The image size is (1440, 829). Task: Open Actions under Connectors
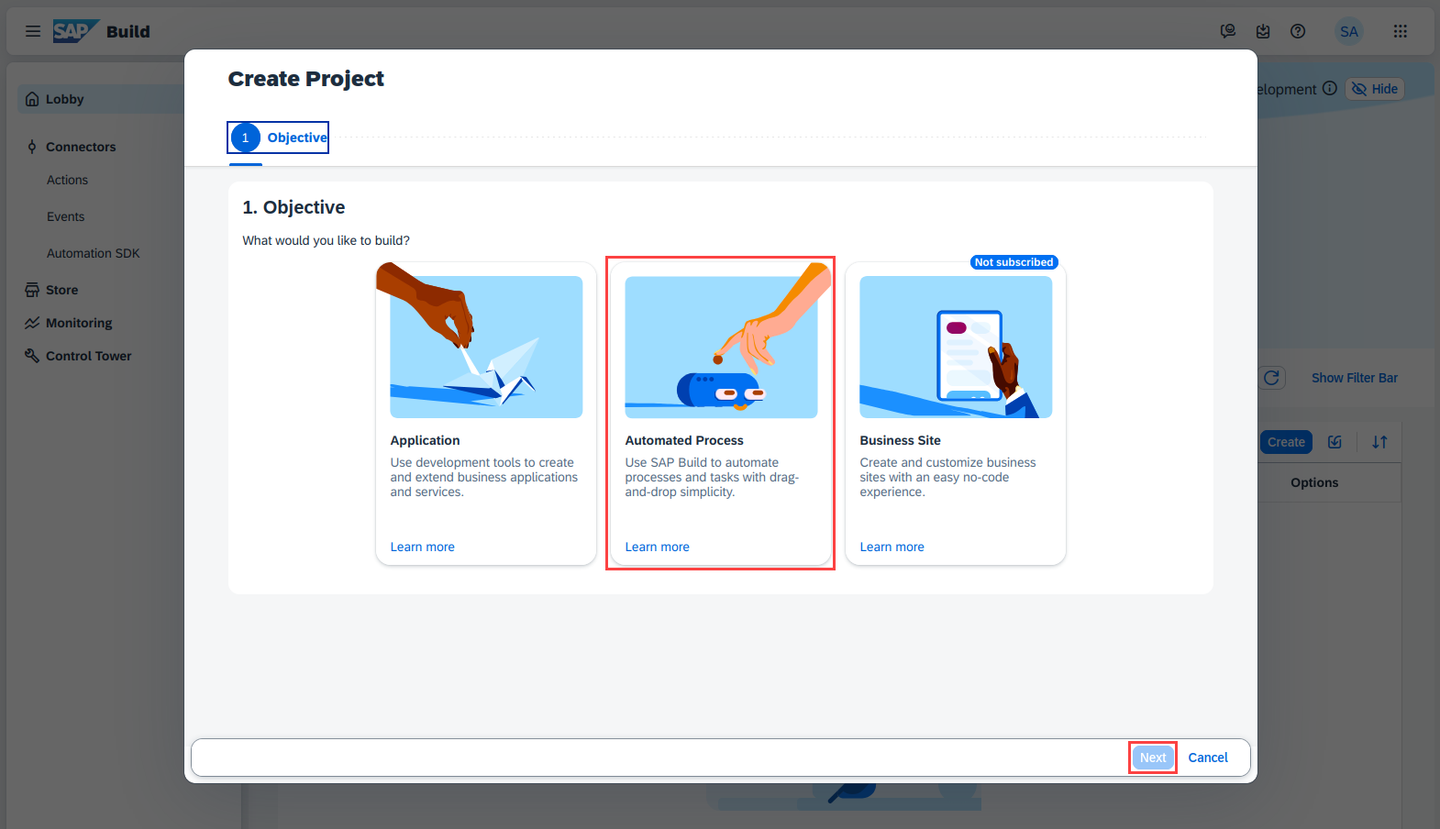[x=67, y=180]
